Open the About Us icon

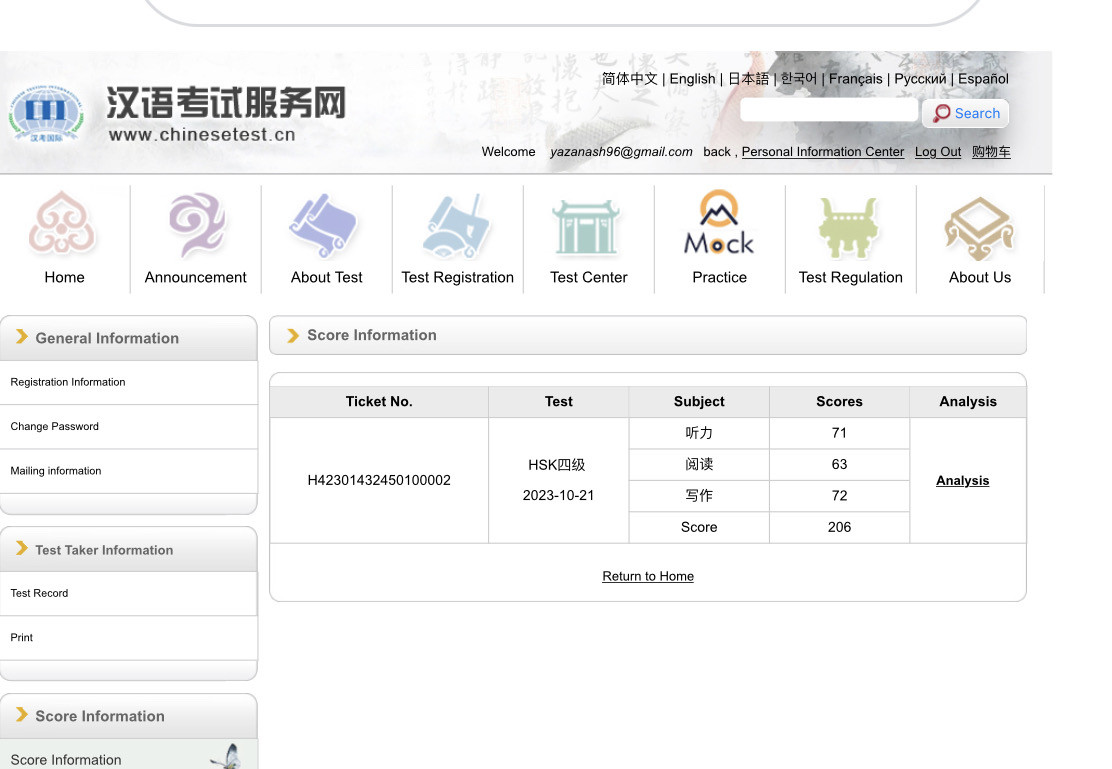979,226
